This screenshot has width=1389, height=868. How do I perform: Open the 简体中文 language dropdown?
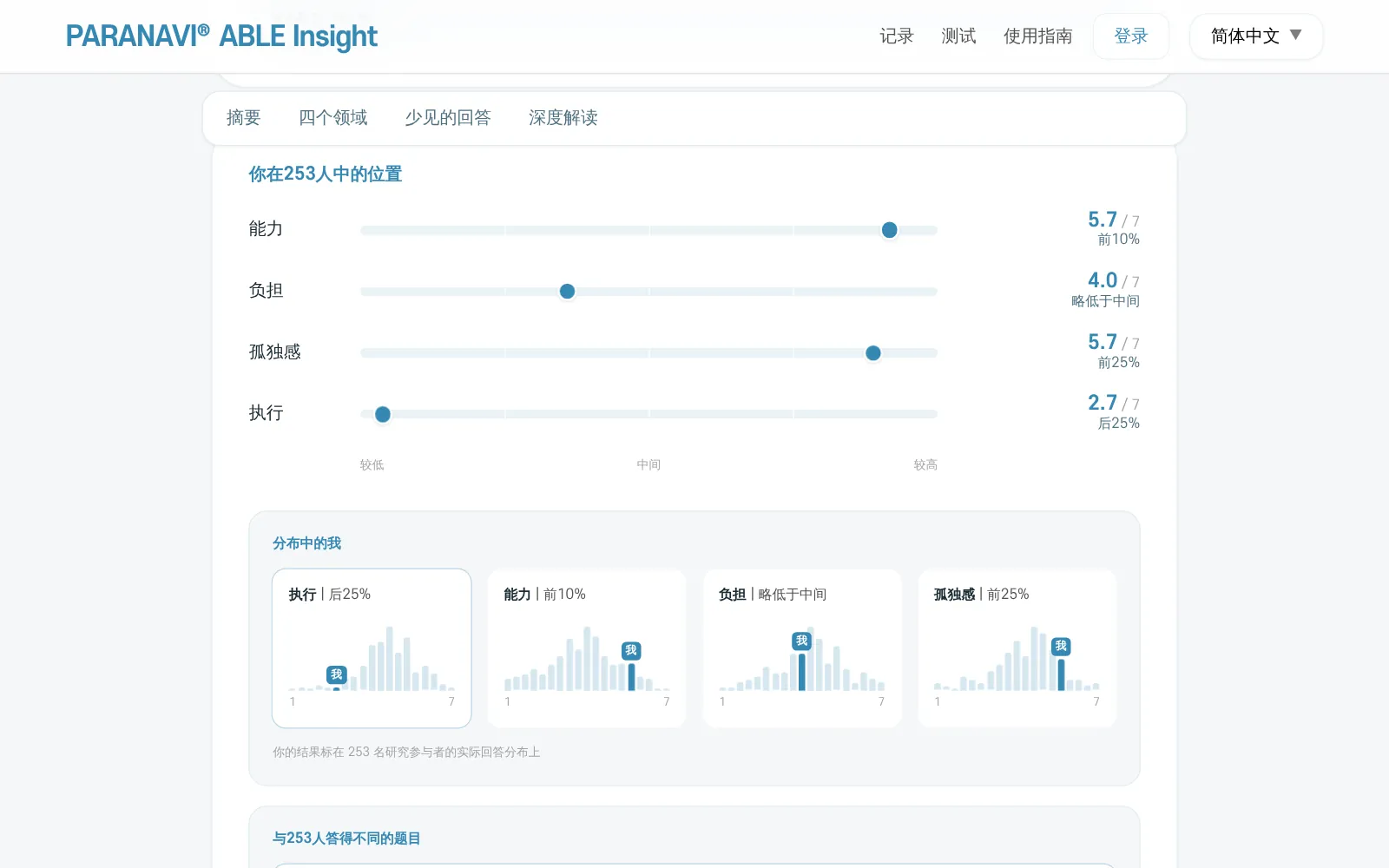click(1256, 36)
